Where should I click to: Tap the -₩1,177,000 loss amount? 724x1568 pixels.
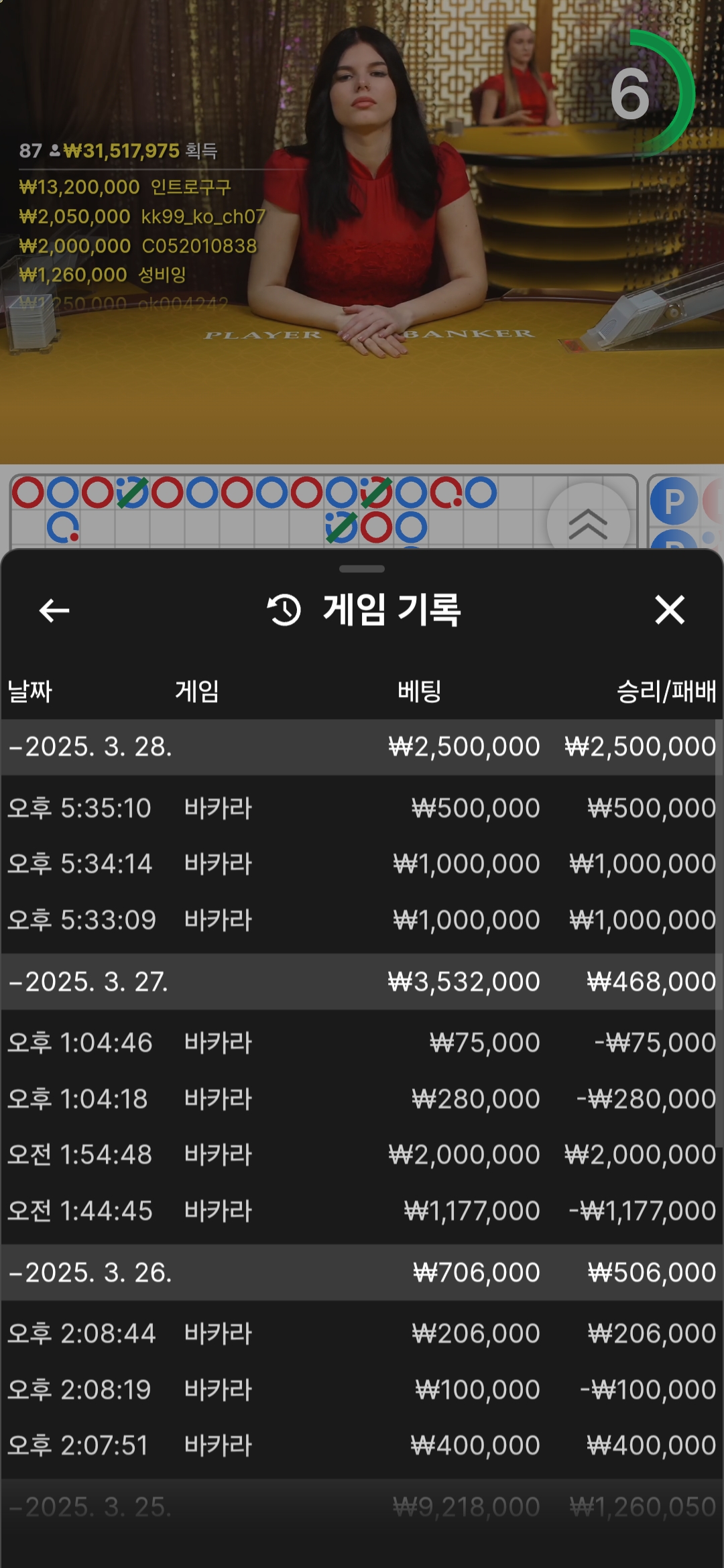pos(643,1211)
